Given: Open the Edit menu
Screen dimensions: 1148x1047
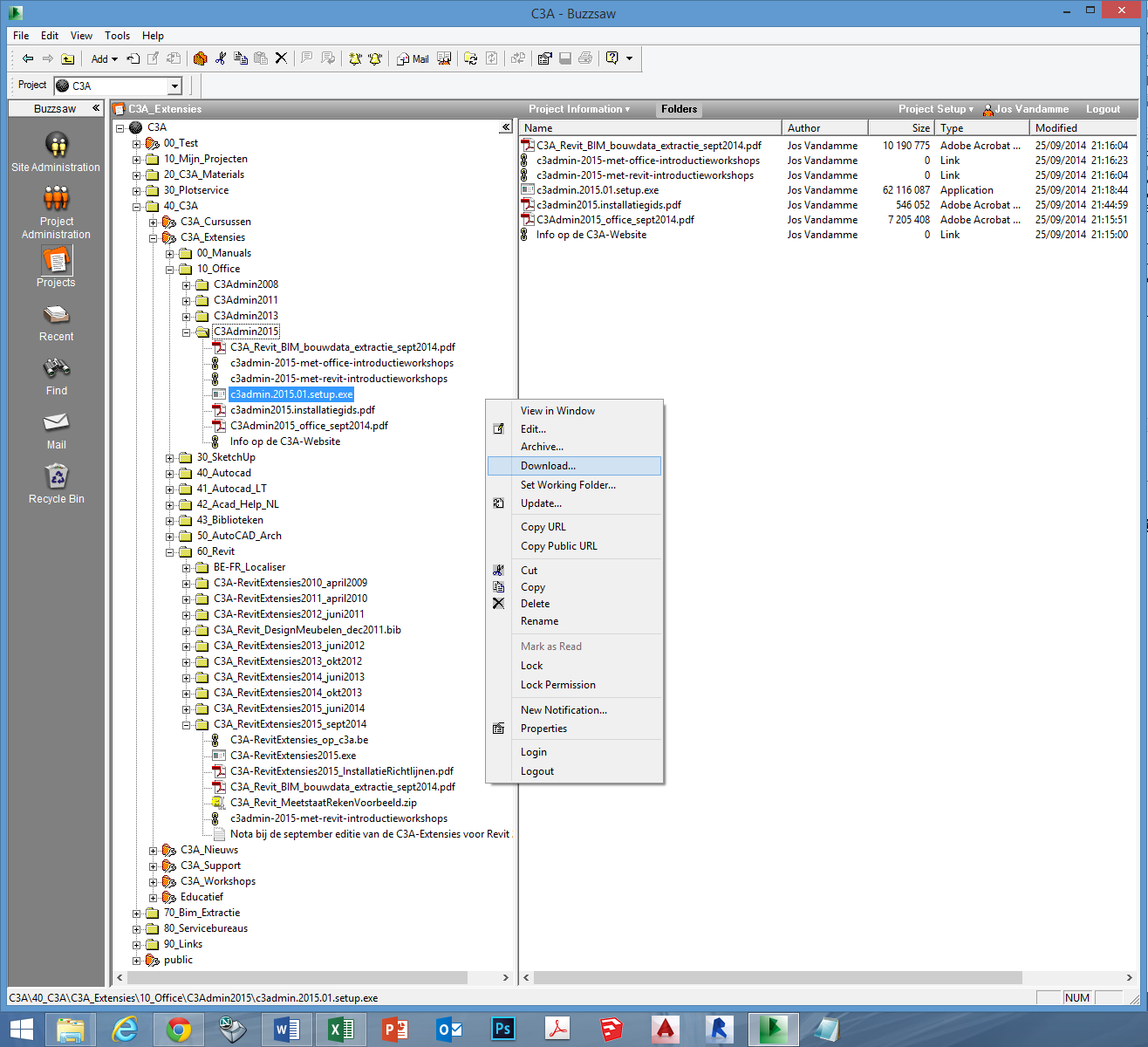Looking at the screenshot, I should (x=50, y=36).
